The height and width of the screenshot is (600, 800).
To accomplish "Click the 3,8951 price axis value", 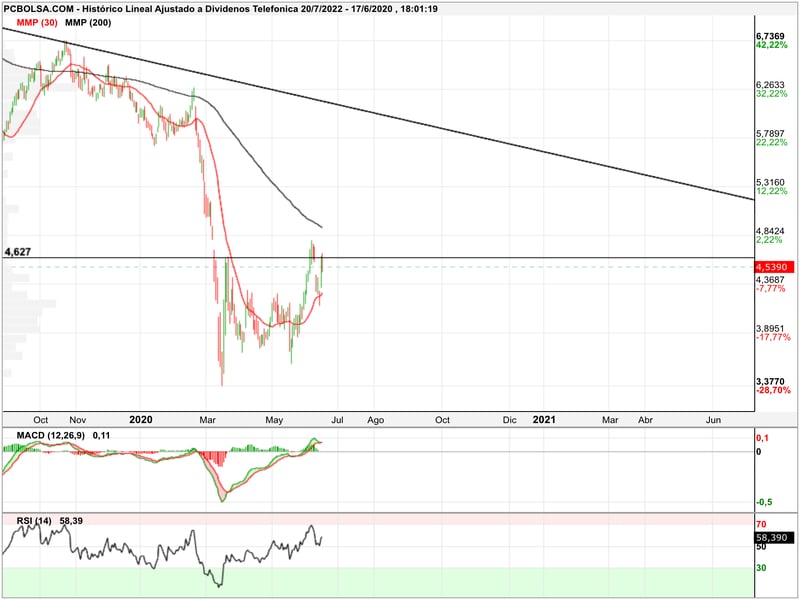I will tap(770, 329).
